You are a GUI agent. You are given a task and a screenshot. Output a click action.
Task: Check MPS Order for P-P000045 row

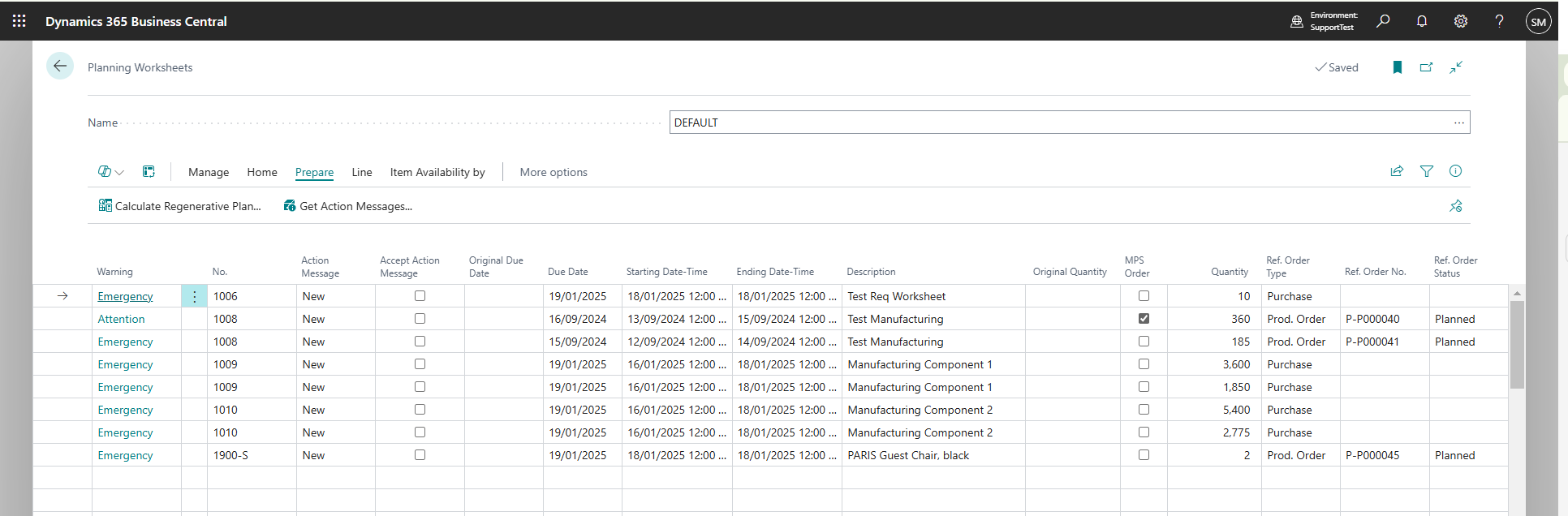click(x=1144, y=455)
